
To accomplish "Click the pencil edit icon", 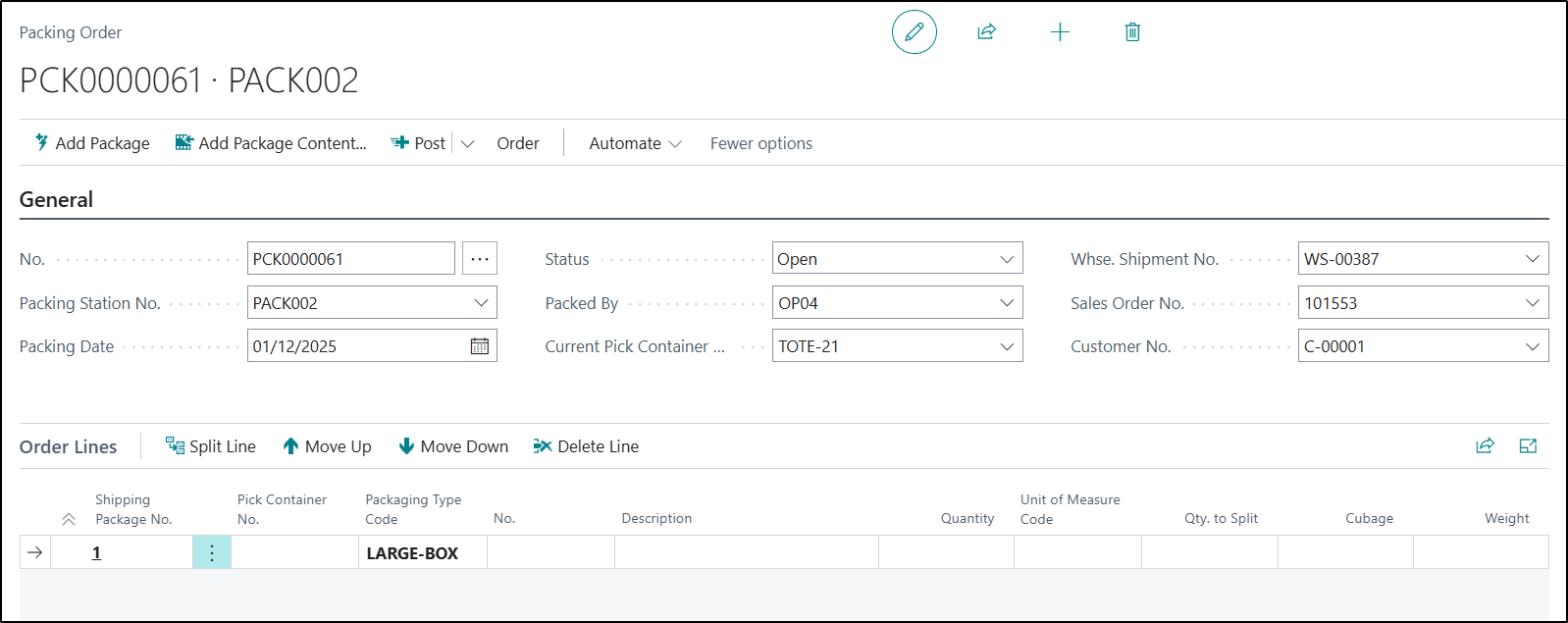I will pos(914,32).
